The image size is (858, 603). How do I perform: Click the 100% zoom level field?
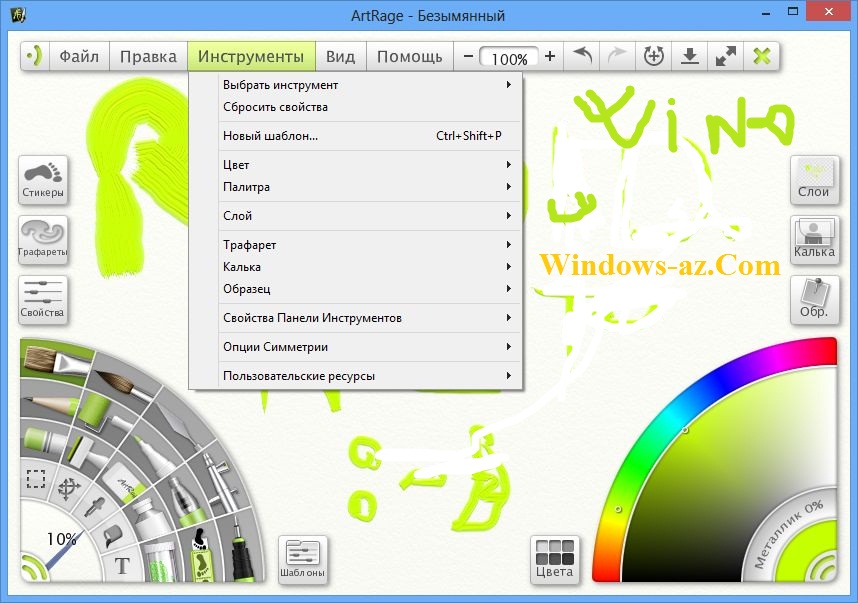pyautogui.click(x=508, y=57)
